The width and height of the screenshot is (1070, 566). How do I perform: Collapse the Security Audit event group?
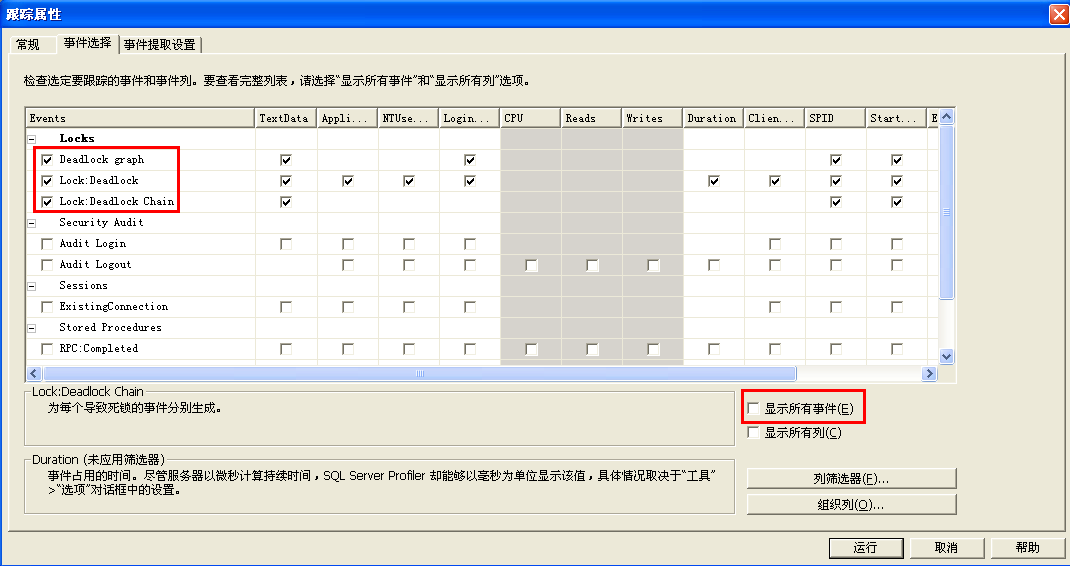31,223
